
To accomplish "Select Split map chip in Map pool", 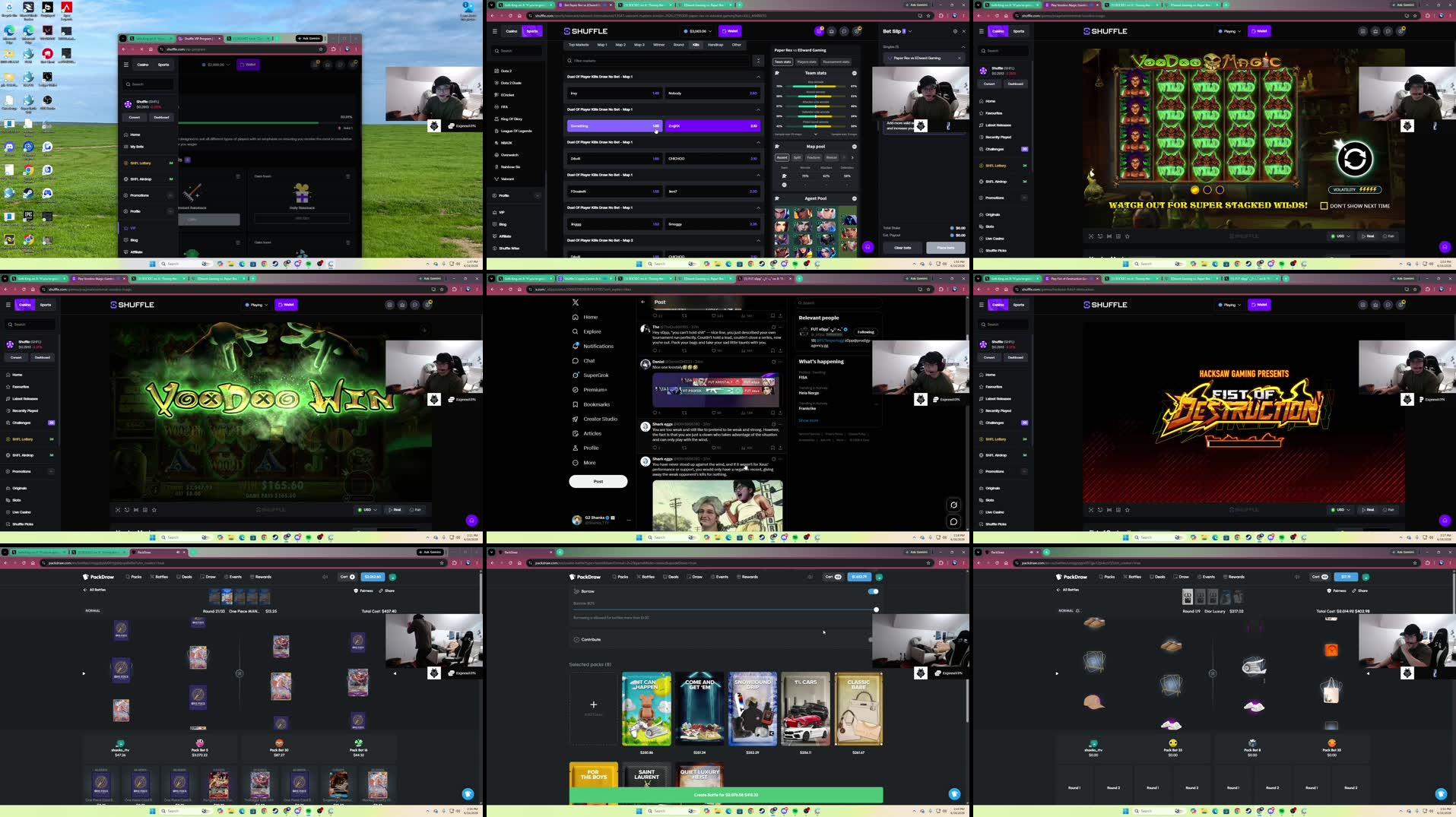I will pyautogui.click(x=797, y=157).
